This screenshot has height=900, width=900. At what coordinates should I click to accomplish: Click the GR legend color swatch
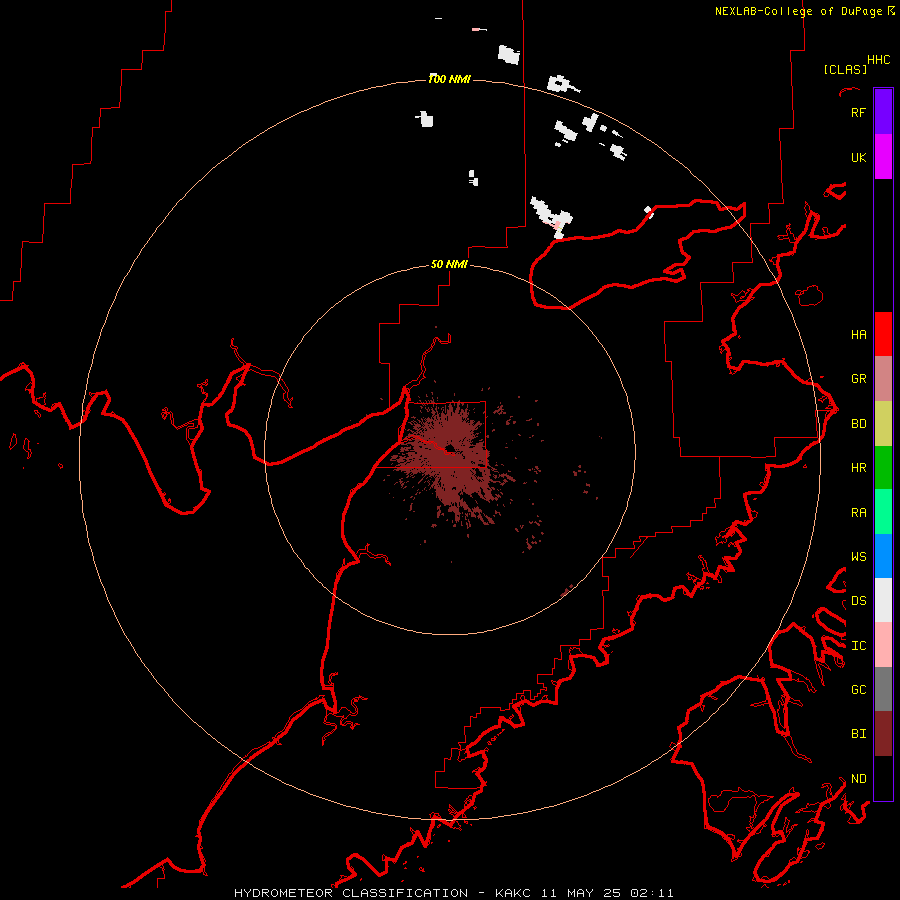pyautogui.click(x=883, y=379)
